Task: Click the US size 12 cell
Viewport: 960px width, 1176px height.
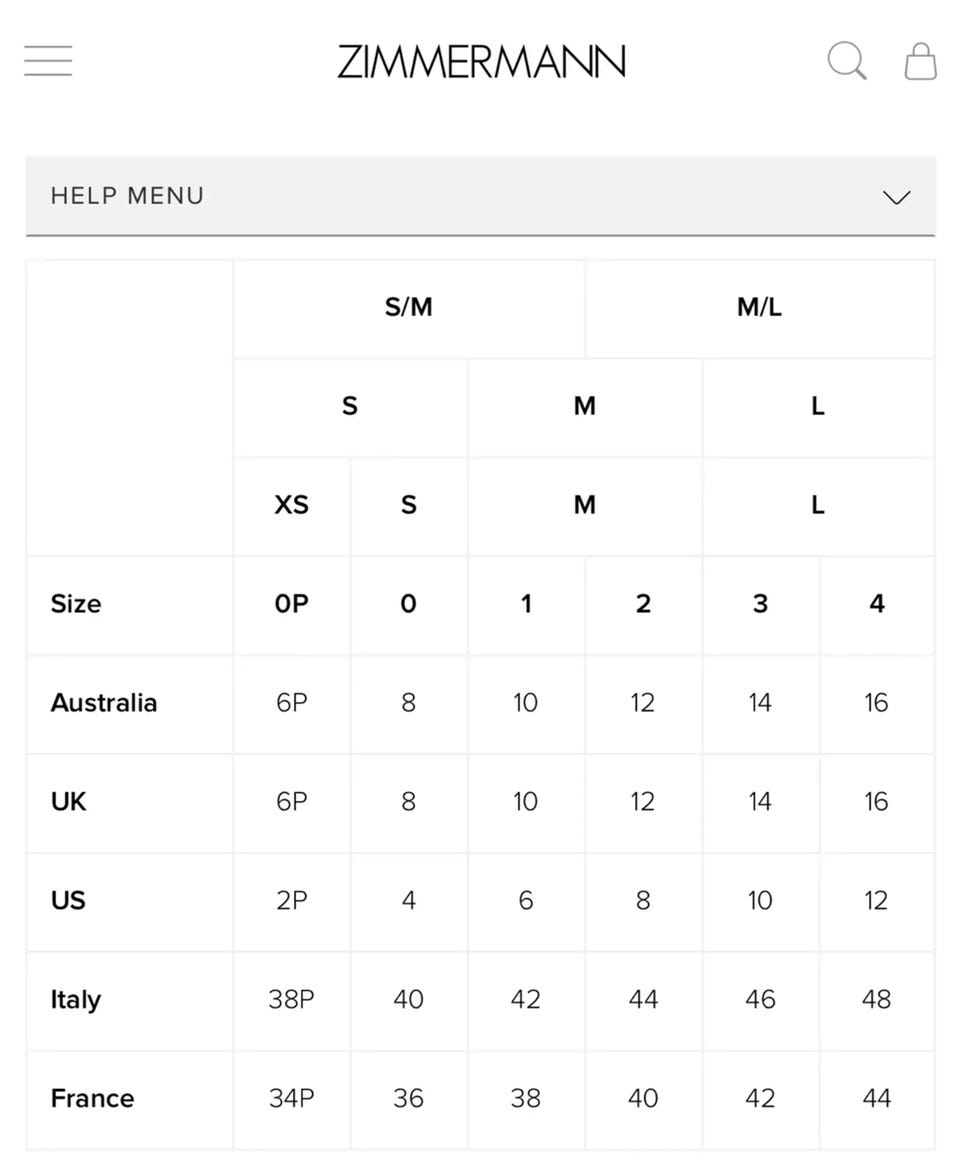Action: click(876, 901)
